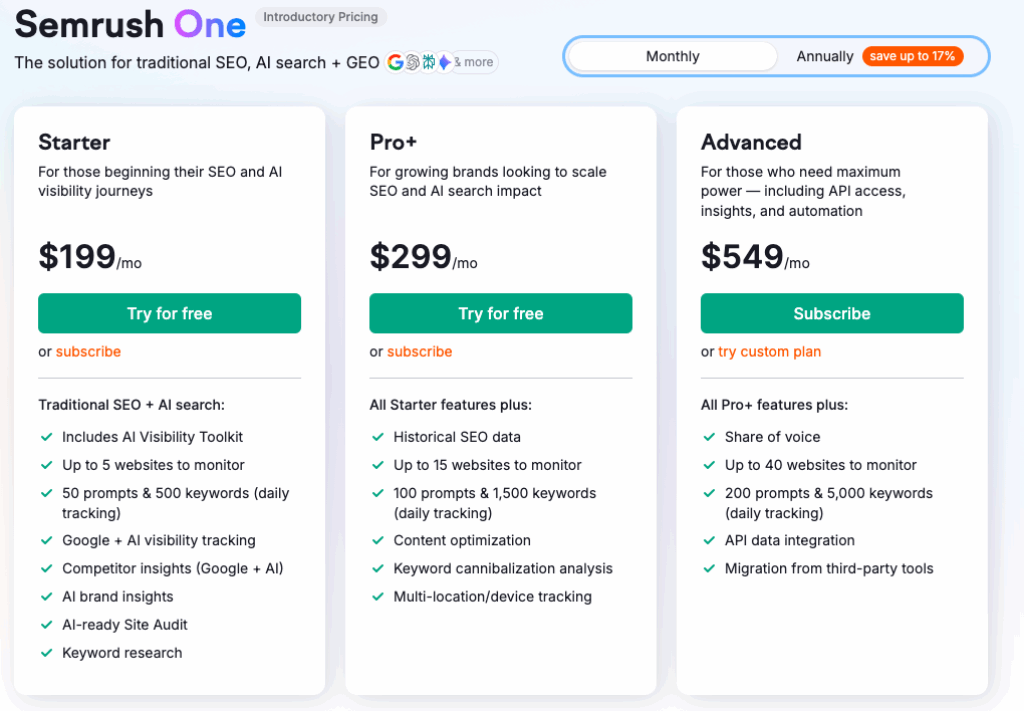Viewport: 1024px width, 711px height.
Task: Click 'try custom plan' under Advanced
Action: point(769,351)
